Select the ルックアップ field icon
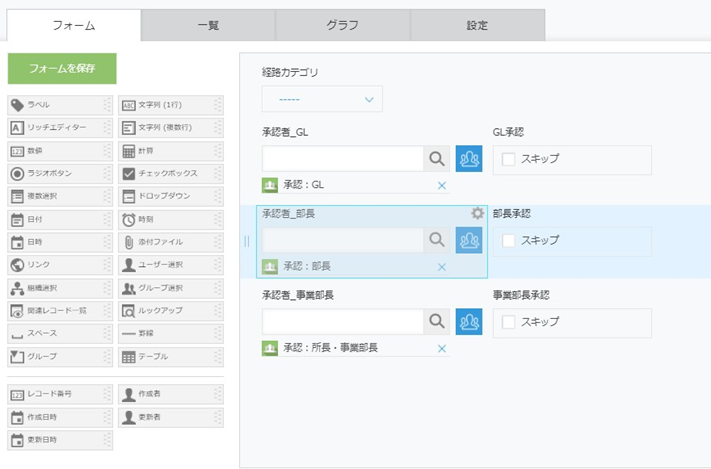 coord(129,311)
